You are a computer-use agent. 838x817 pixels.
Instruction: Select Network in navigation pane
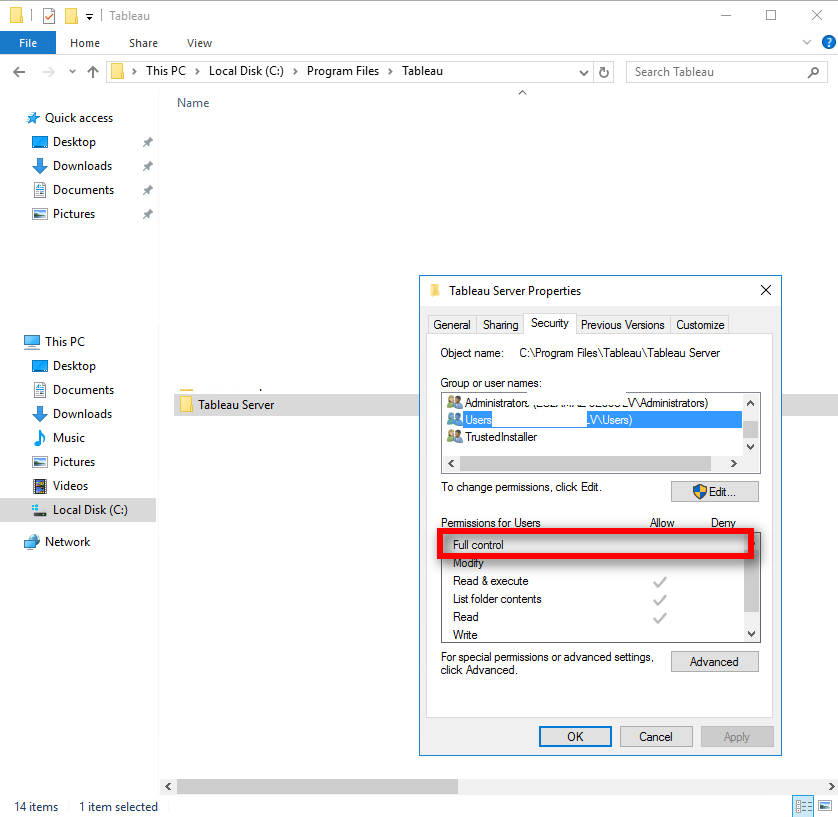tap(67, 542)
